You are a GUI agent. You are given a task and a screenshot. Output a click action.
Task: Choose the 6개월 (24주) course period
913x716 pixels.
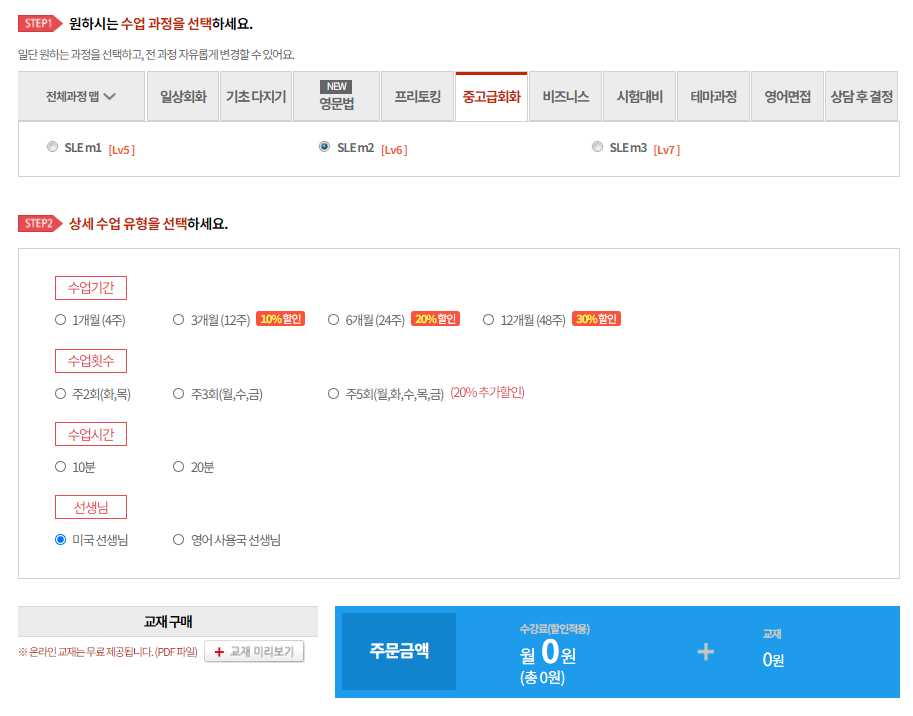coord(334,320)
